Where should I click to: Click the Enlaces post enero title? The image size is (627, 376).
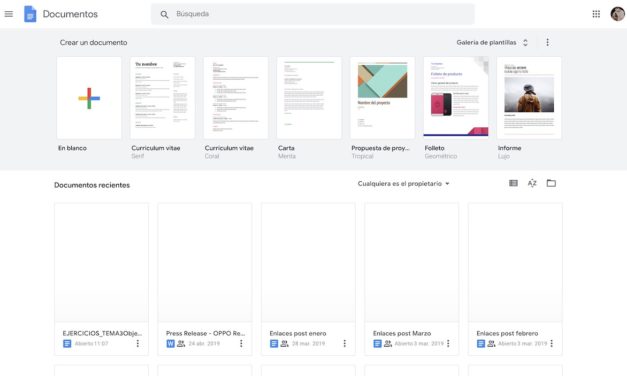(298, 333)
